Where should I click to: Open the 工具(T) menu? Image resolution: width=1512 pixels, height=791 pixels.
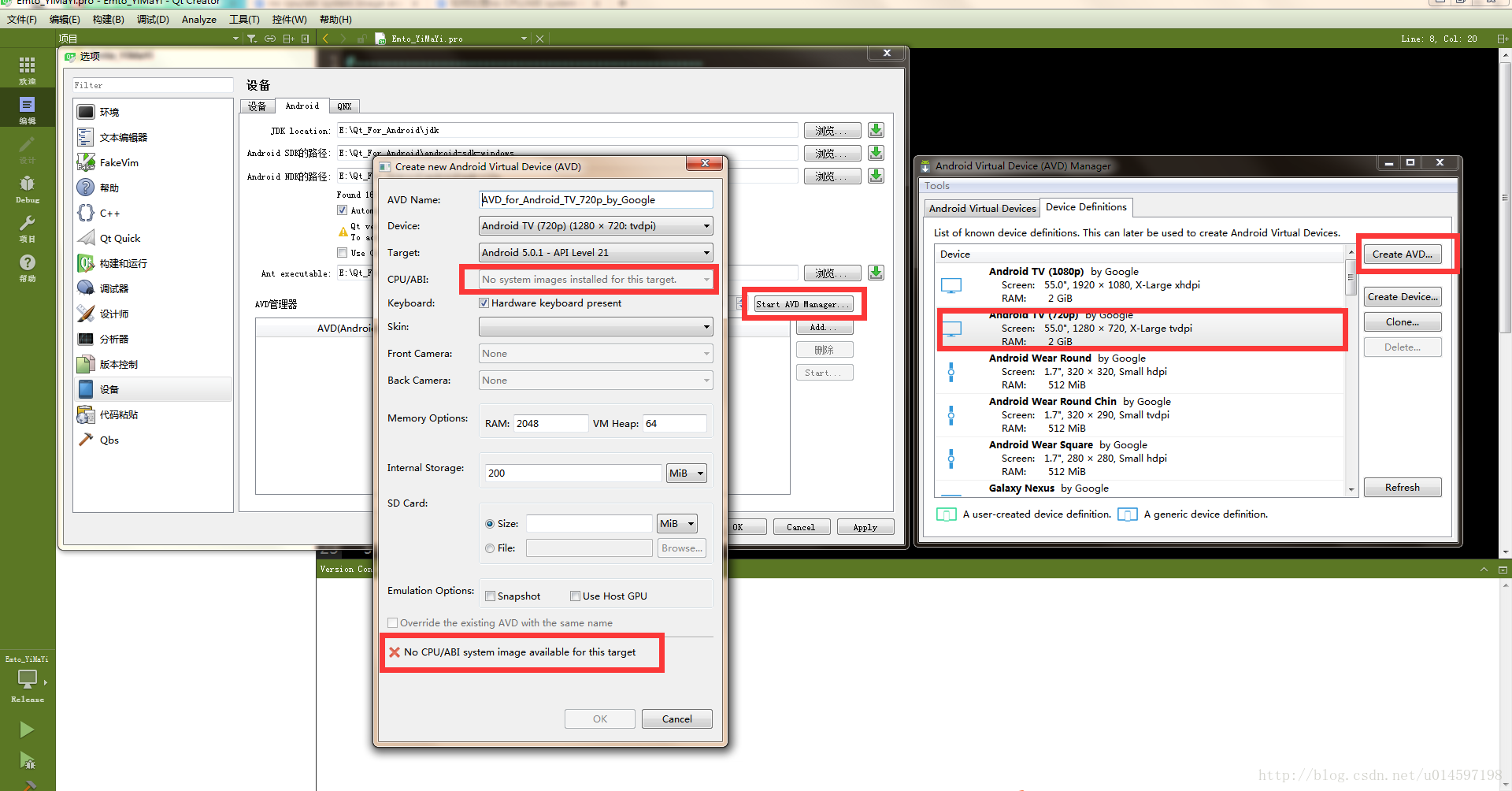(244, 19)
